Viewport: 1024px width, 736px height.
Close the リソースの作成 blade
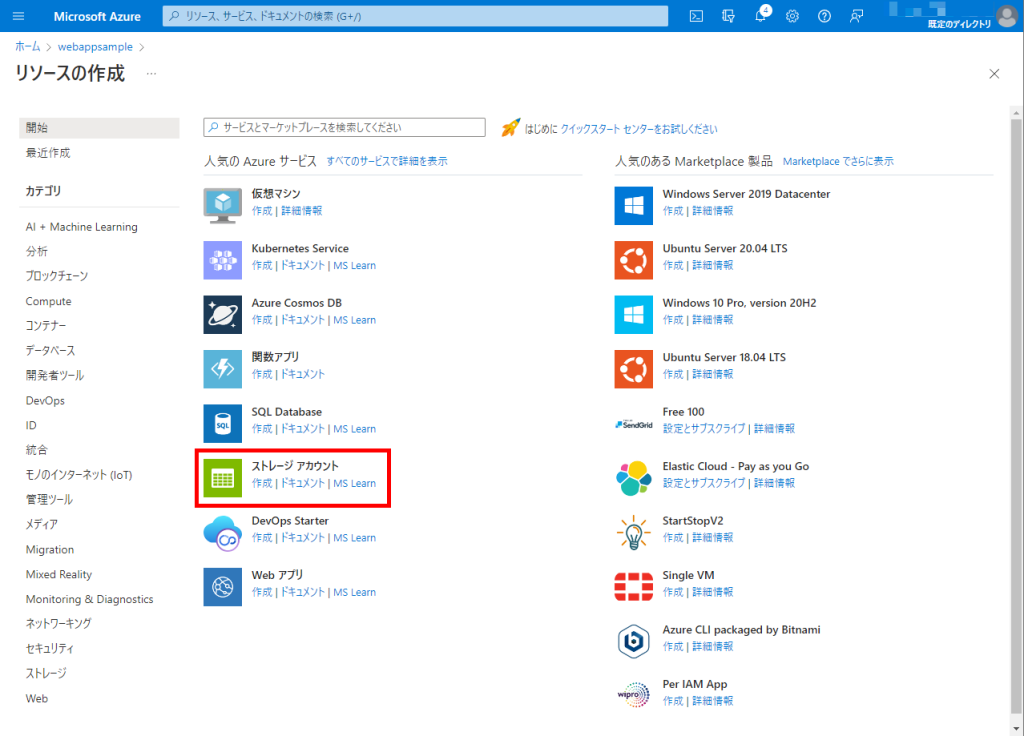(x=994, y=74)
